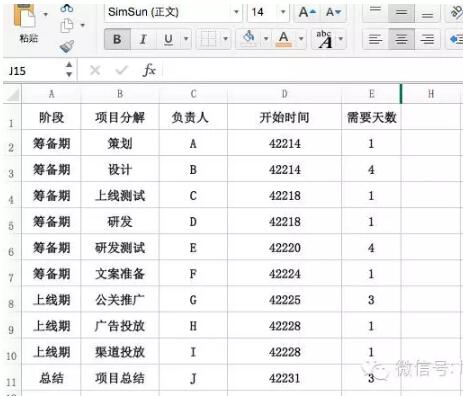Decrease font size with smaller A button
Screen dimensions: 463x398
pos(333,12)
